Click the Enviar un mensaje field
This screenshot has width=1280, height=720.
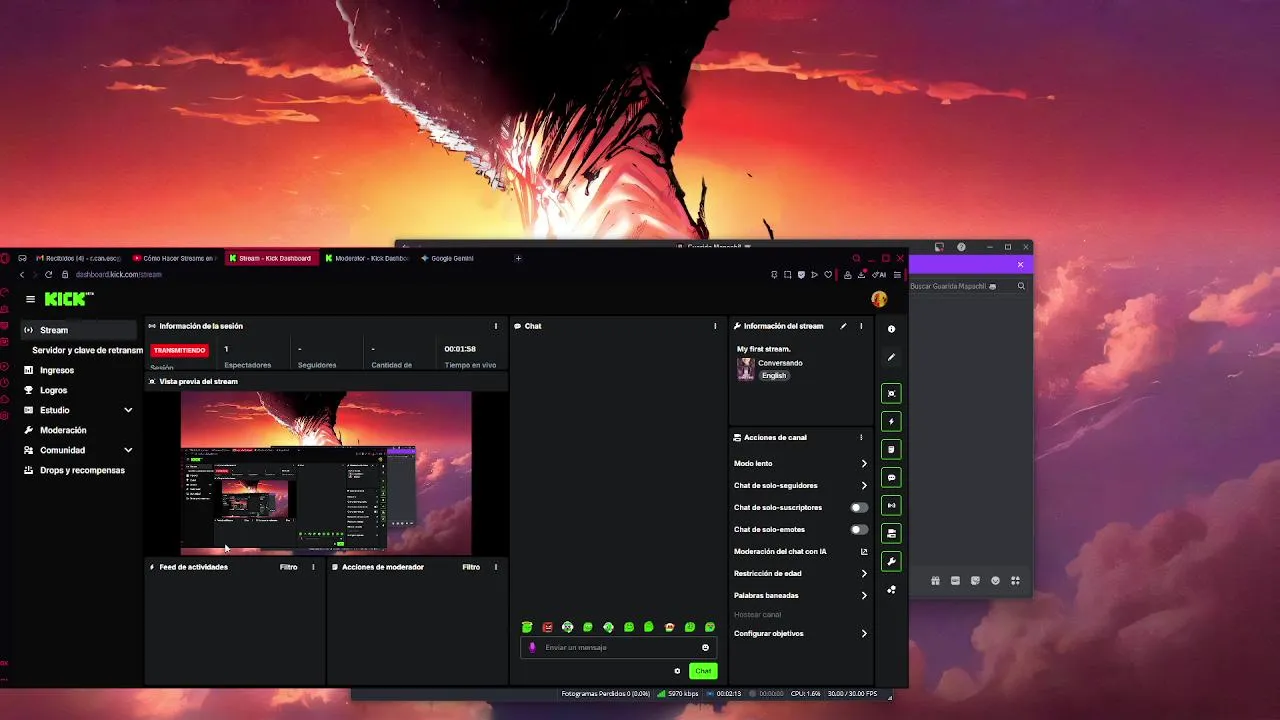617,647
